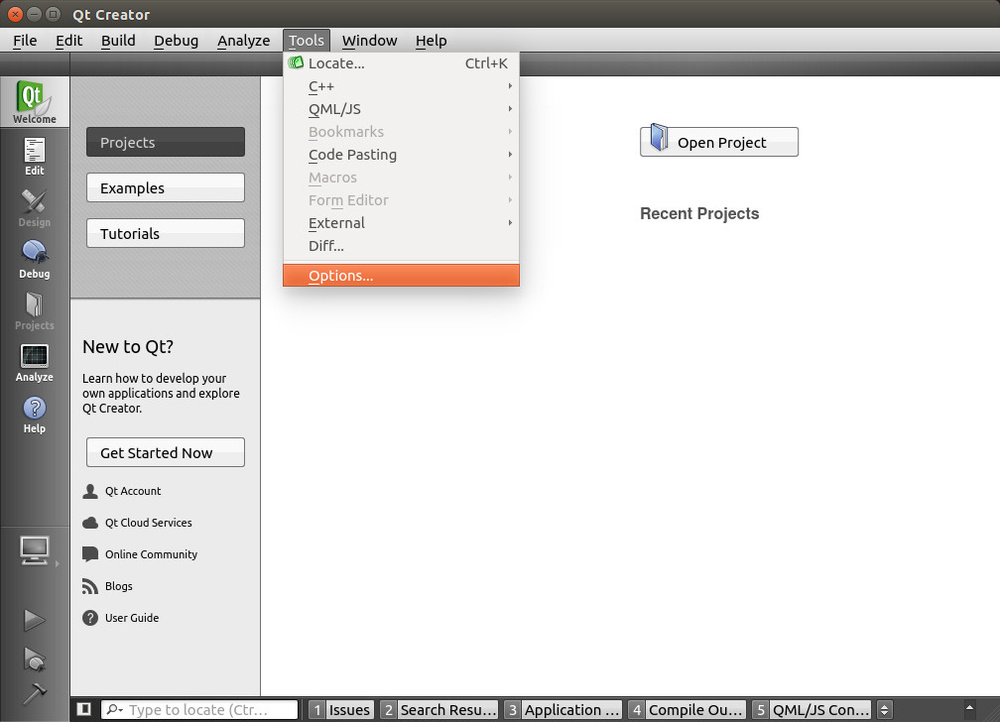Click Get Started Now button
Image resolution: width=1000 pixels, height=722 pixels.
[x=165, y=452]
